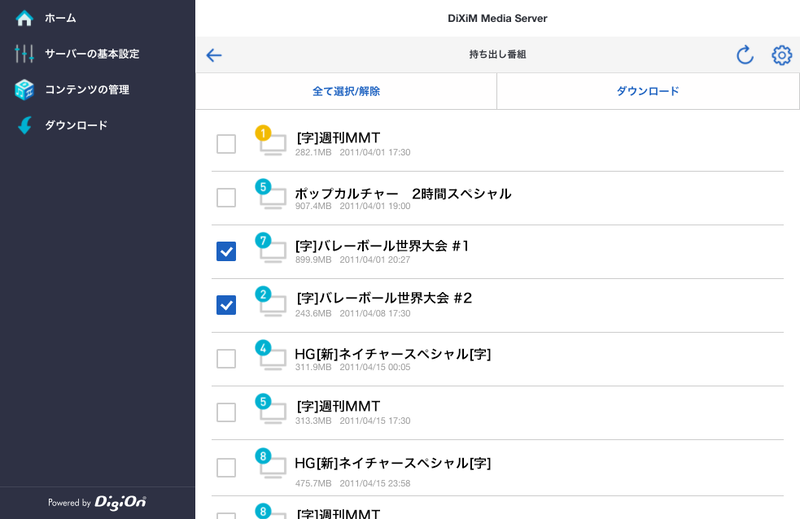Open コンテンツの管理 menu item
The width and height of the screenshot is (800, 519).
tap(87, 89)
